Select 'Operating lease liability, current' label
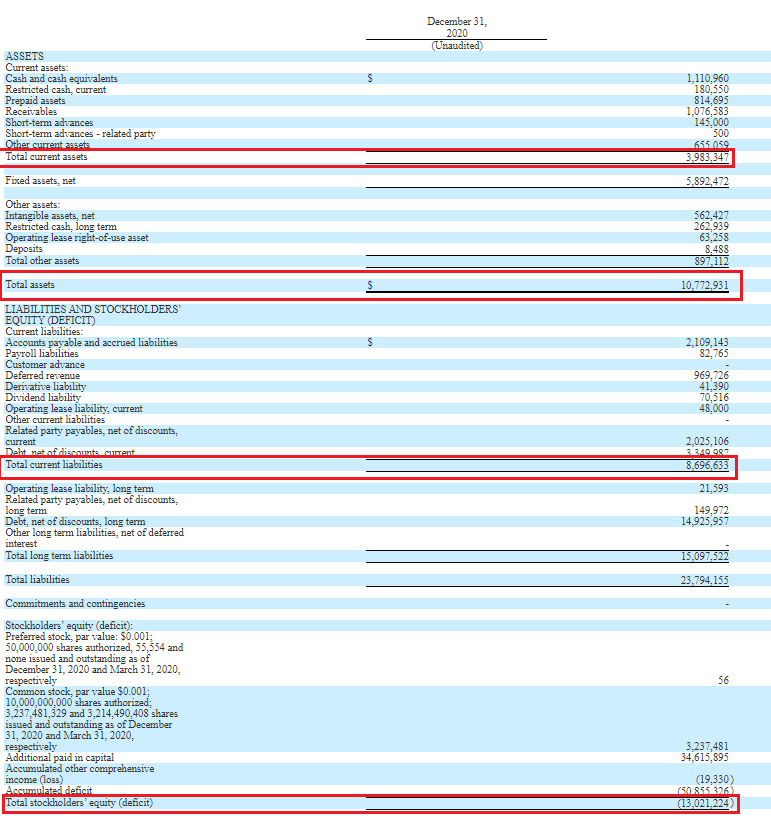Image resolution: width=771 pixels, height=819 pixels. pos(74,408)
